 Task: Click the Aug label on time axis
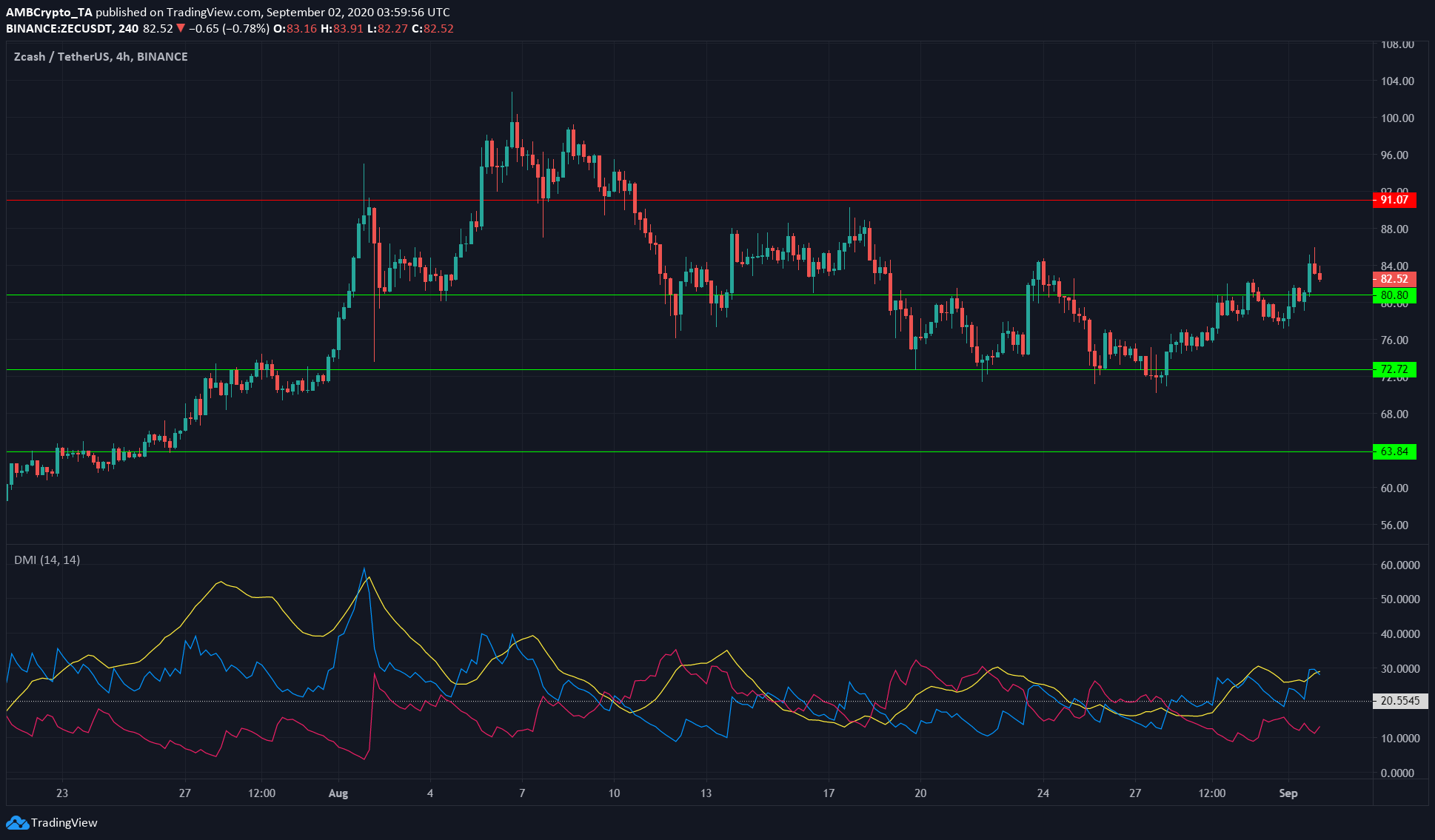tap(338, 793)
